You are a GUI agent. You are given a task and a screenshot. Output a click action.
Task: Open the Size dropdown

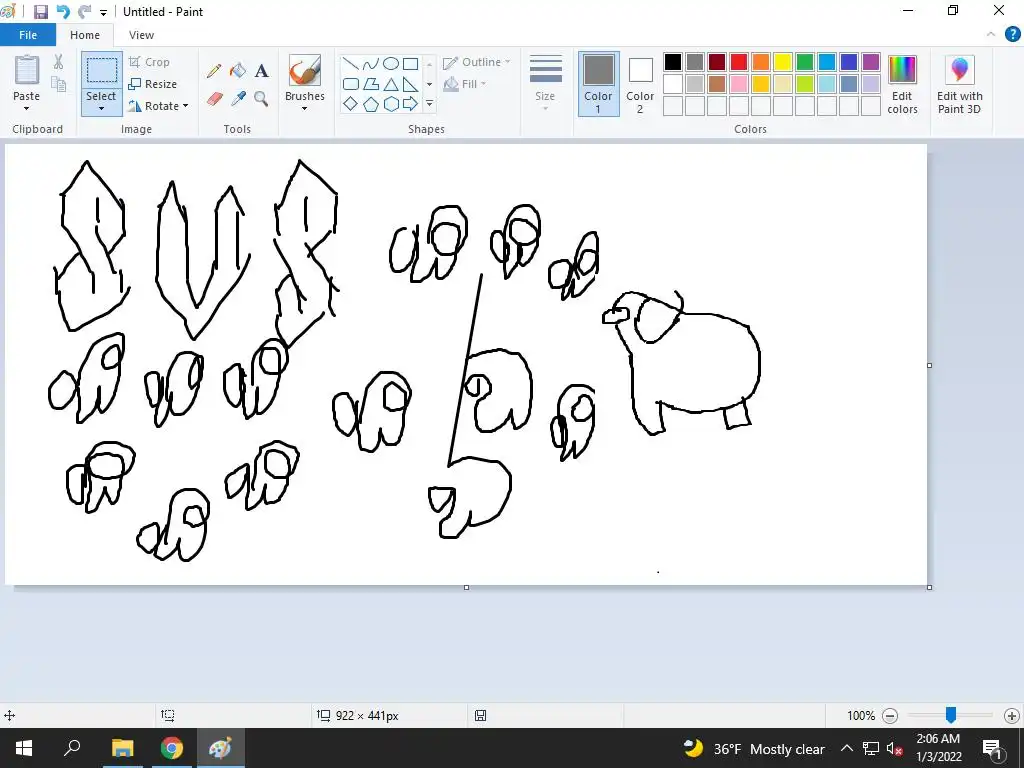(x=545, y=84)
